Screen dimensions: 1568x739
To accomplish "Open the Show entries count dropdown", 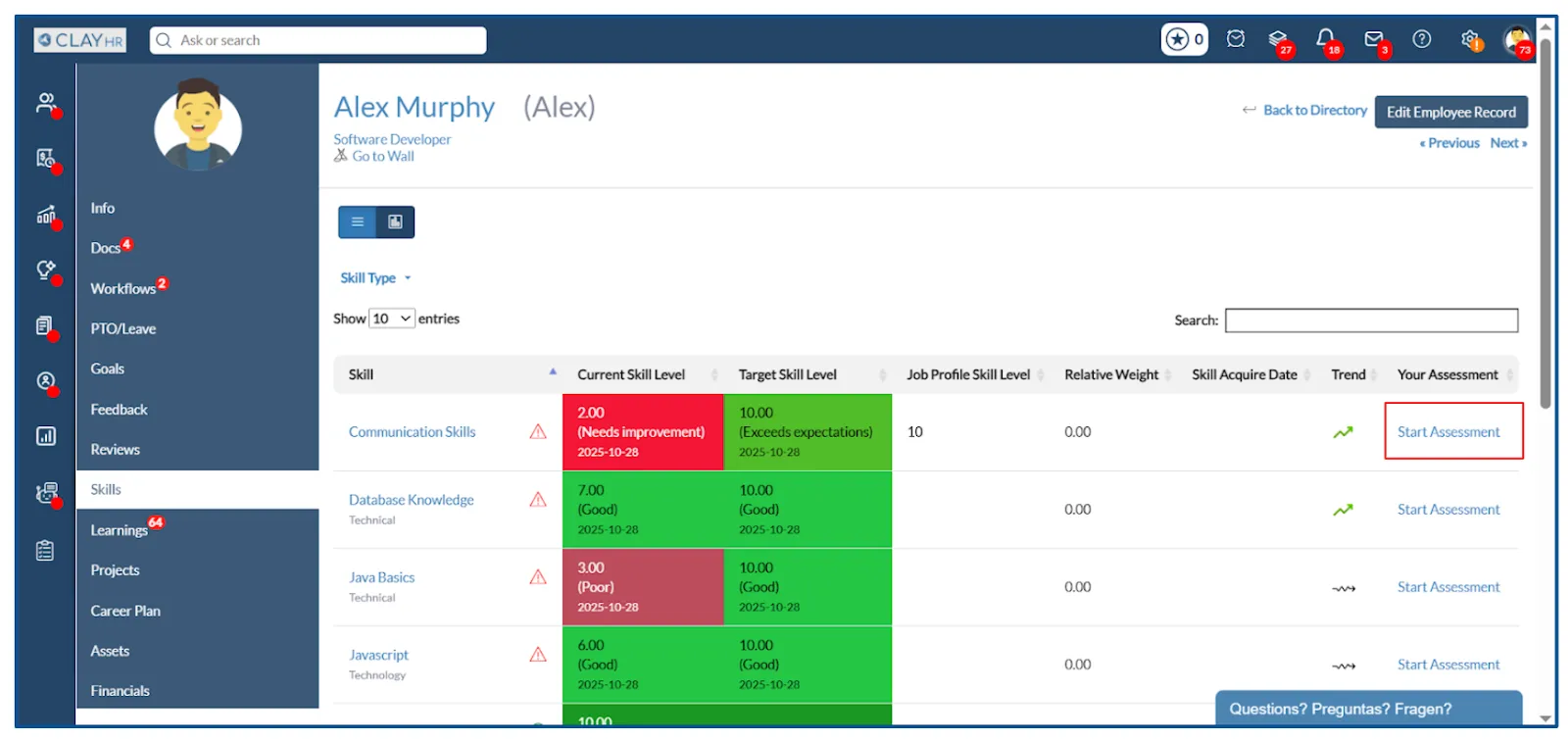I will [392, 319].
